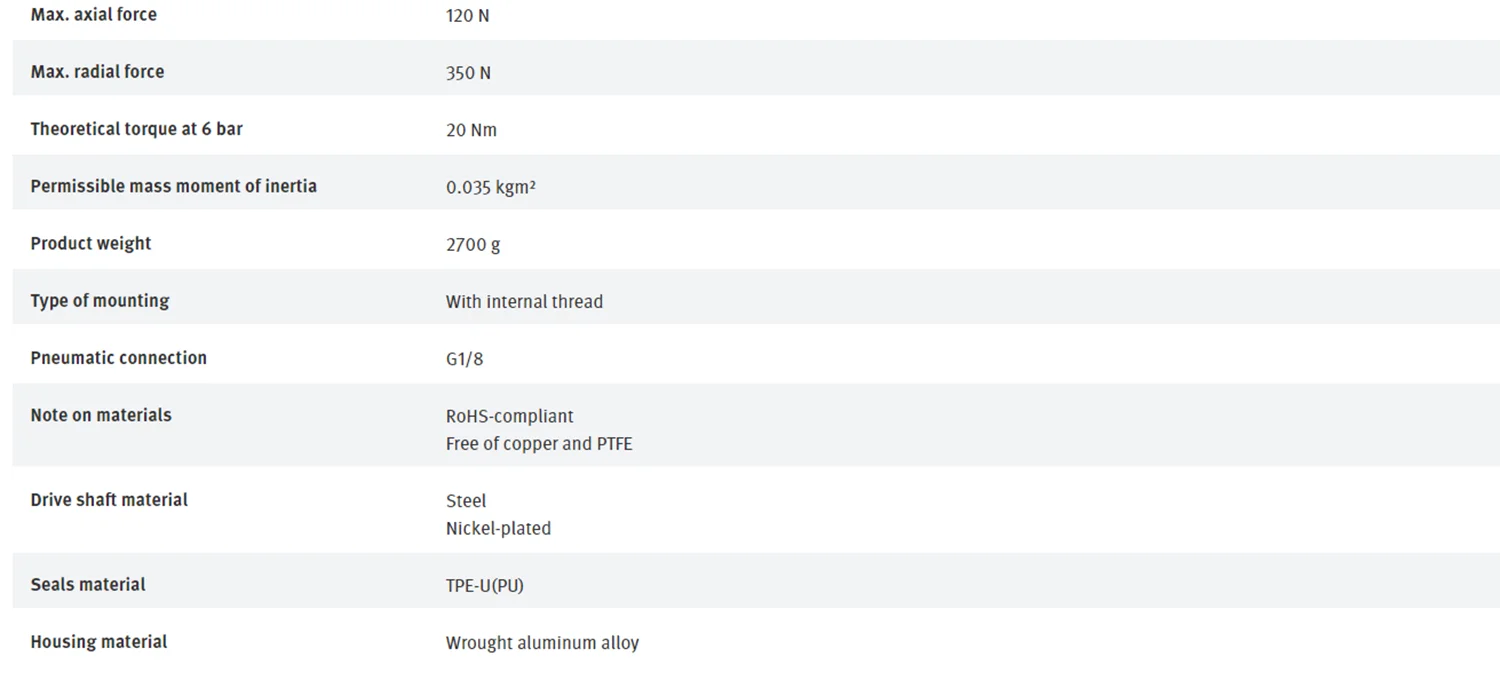Select the "20 Nm" torque value
Viewport: 1500px width, 680px height.
pyautogui.click(x=471, y=130)
